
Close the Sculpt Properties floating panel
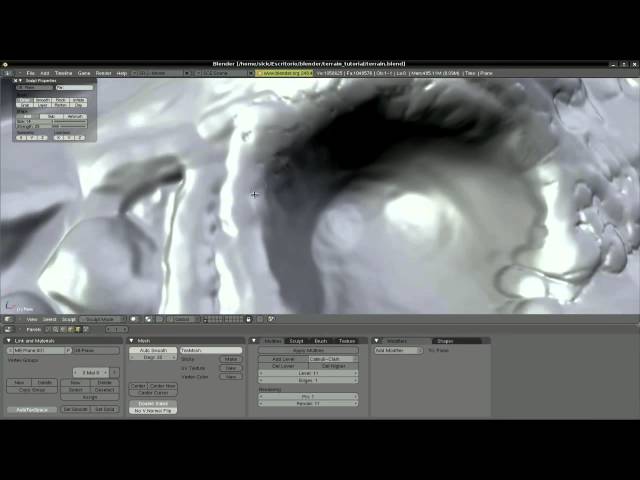coord(16,81)
